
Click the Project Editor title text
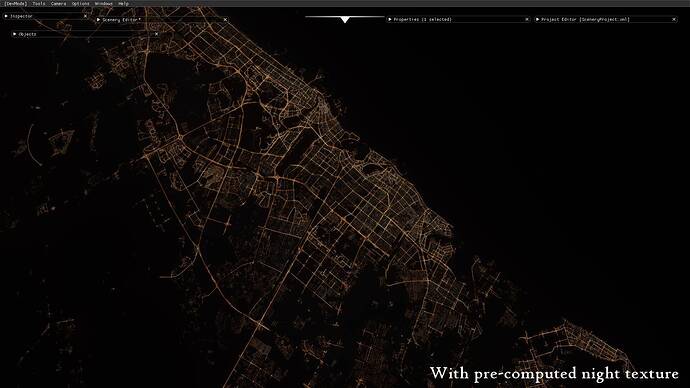point(585,19)
